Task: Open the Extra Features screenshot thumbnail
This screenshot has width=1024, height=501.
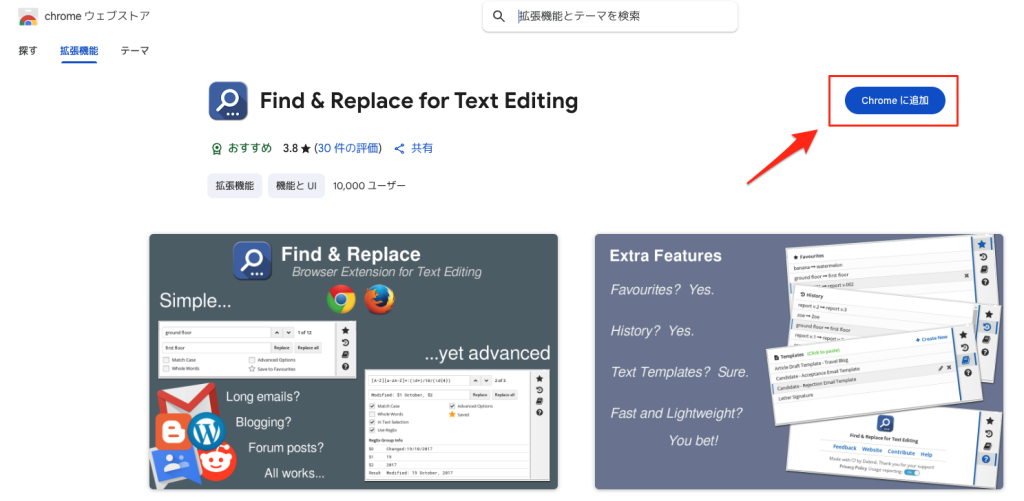Action: click(798, 361)
